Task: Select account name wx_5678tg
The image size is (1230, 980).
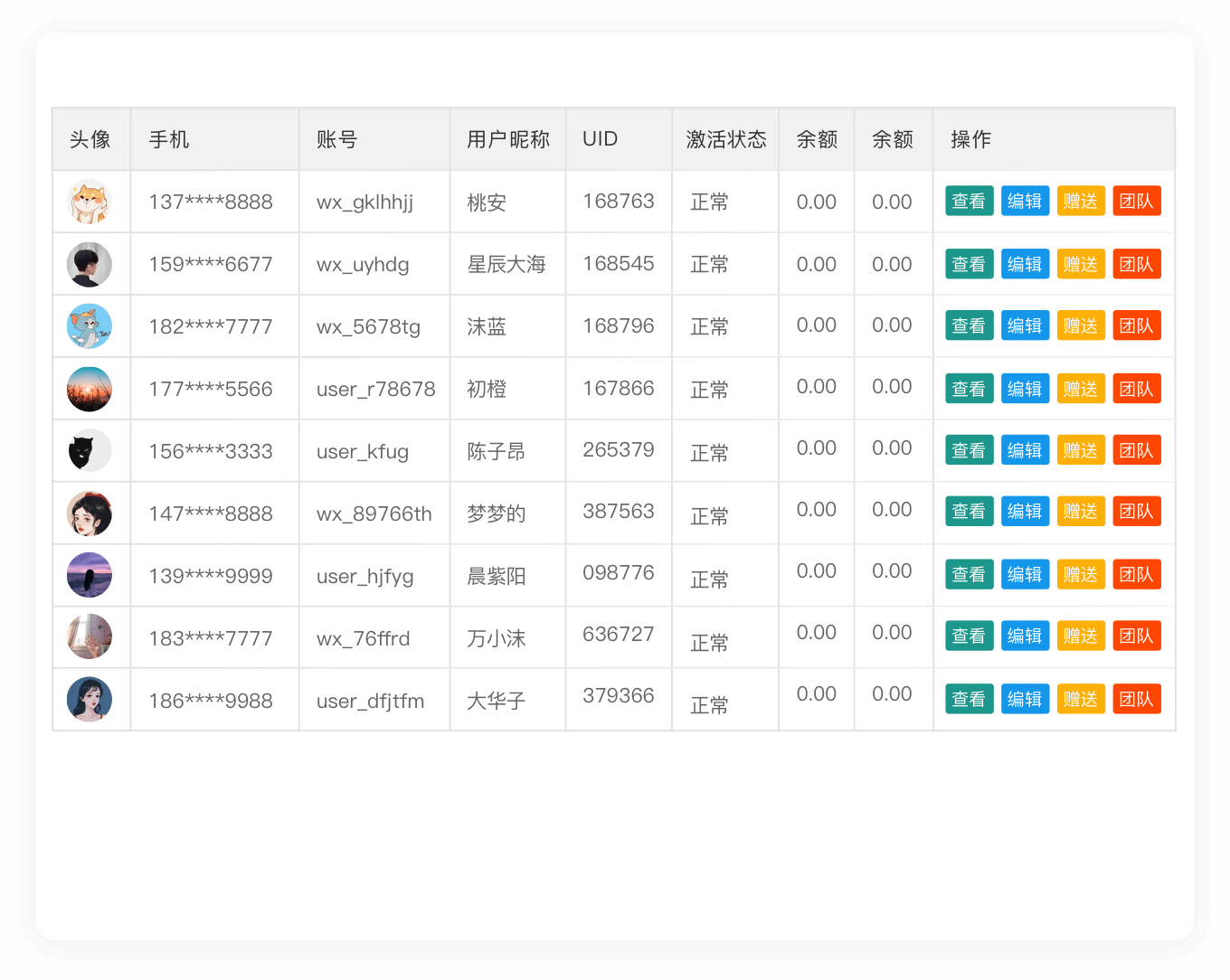Action: pyautogui.click(x=367, y=327)
